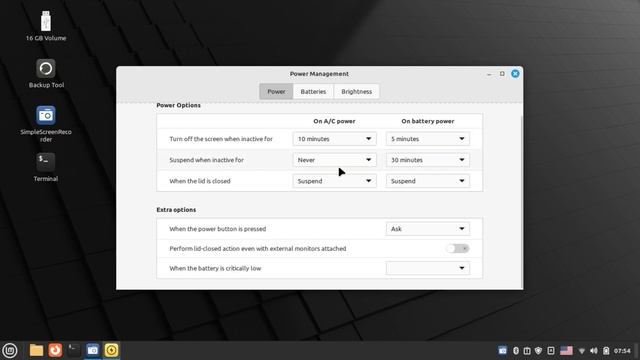Open suspend-when-inactive dropdown for A/C power
This screenshot has height=360, width=640.
pyautogui.click(x=334, y=160)
